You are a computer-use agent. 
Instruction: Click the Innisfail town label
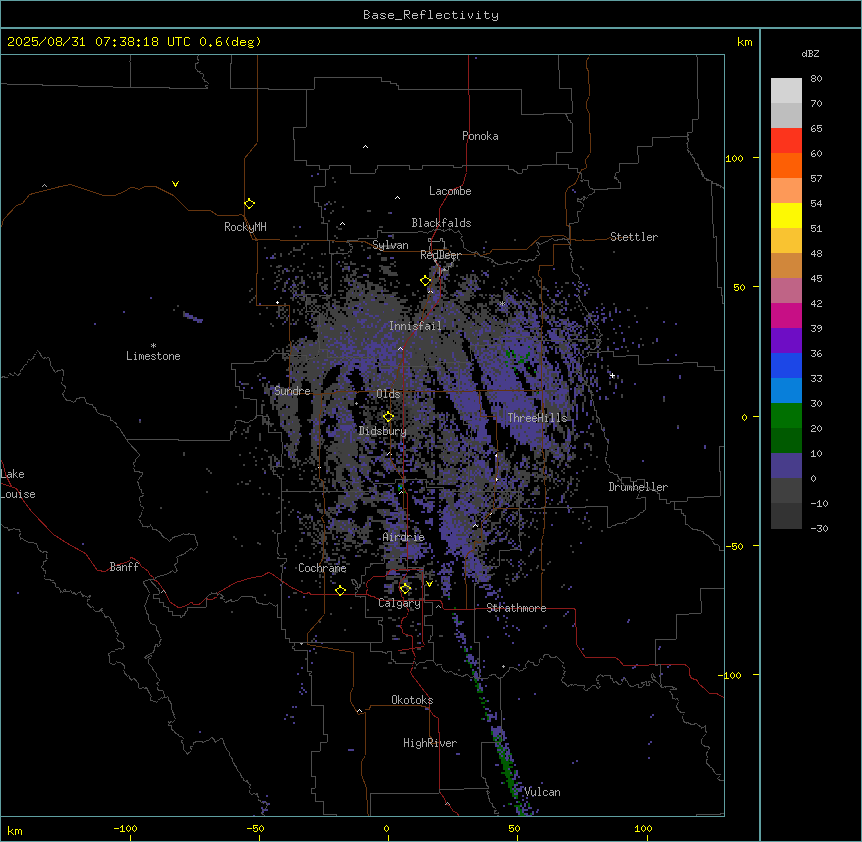415,326
